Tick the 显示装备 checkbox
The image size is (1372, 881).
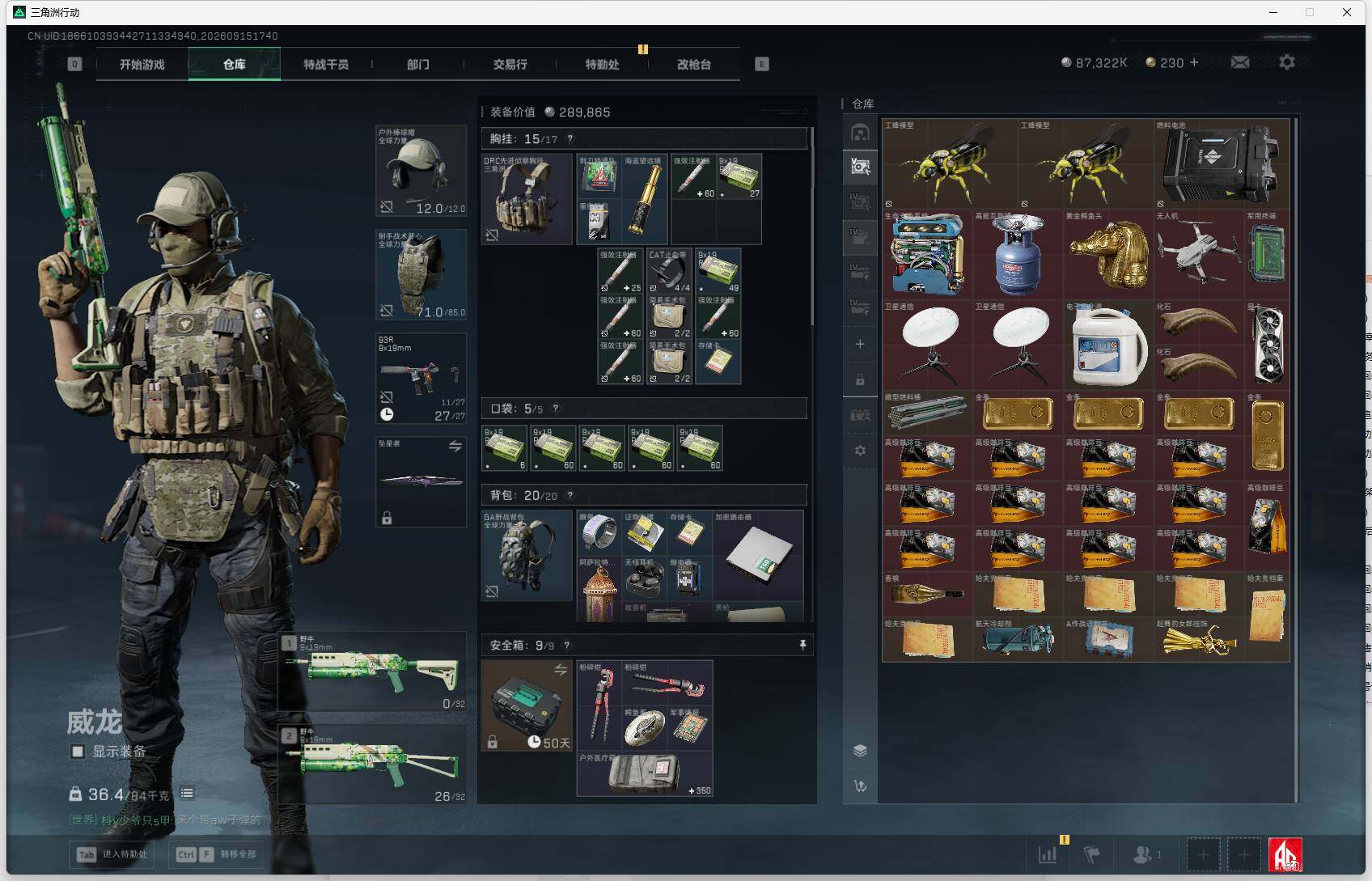(x=78, y=752)
